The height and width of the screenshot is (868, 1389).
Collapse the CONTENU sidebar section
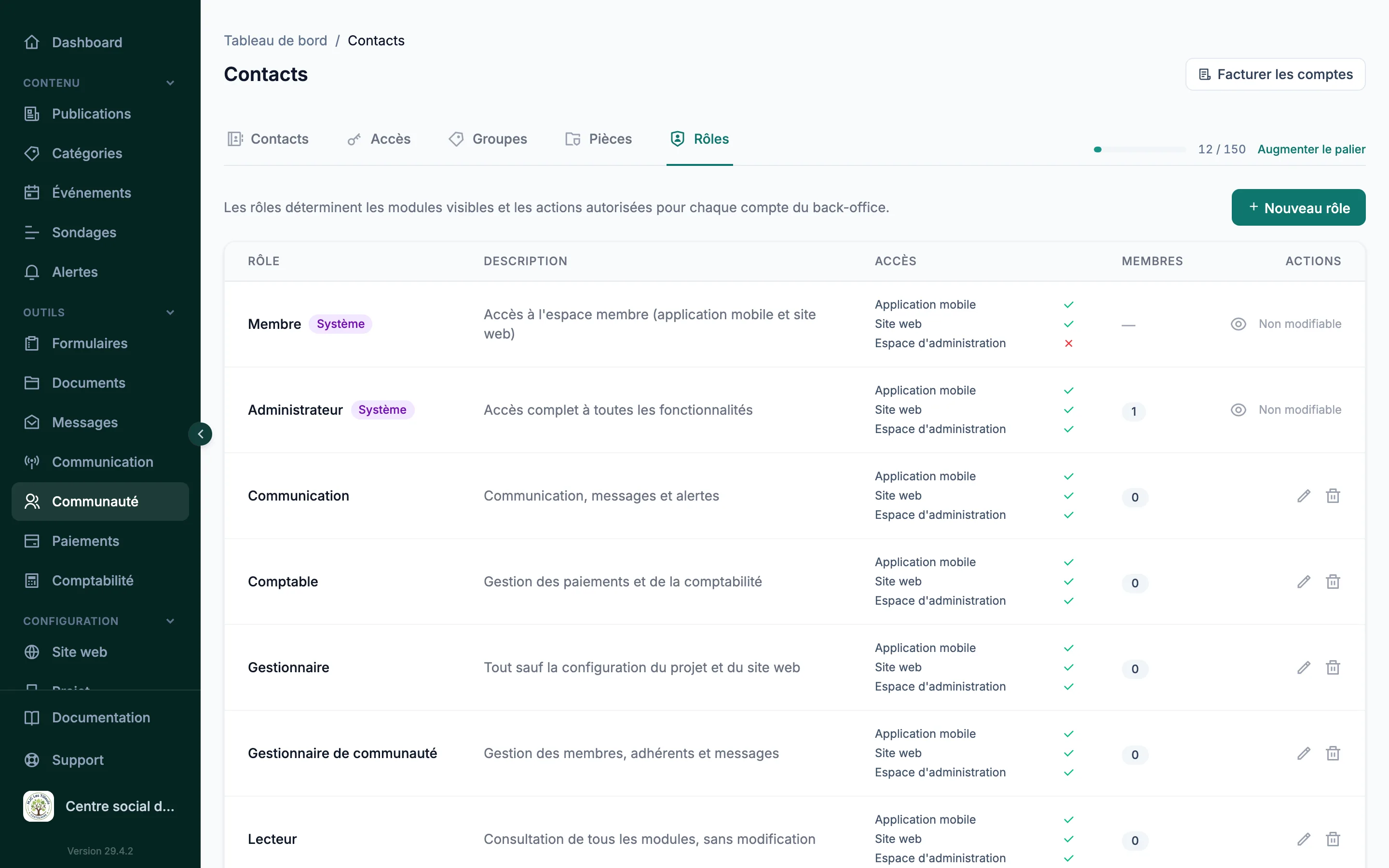pyautogui.click(x=170, y=83)
